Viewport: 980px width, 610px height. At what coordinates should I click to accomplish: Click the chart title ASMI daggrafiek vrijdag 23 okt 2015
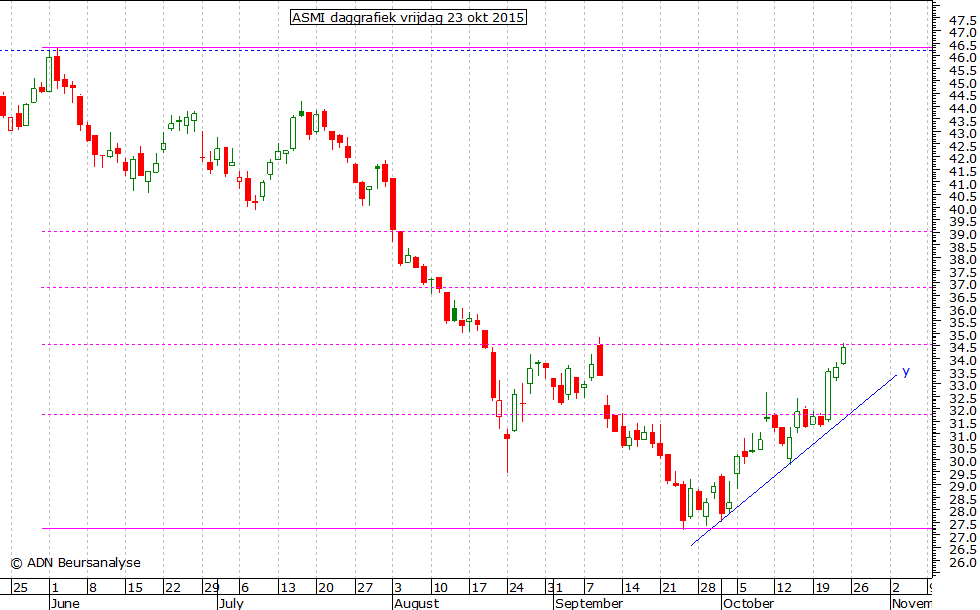pos(408,18)
